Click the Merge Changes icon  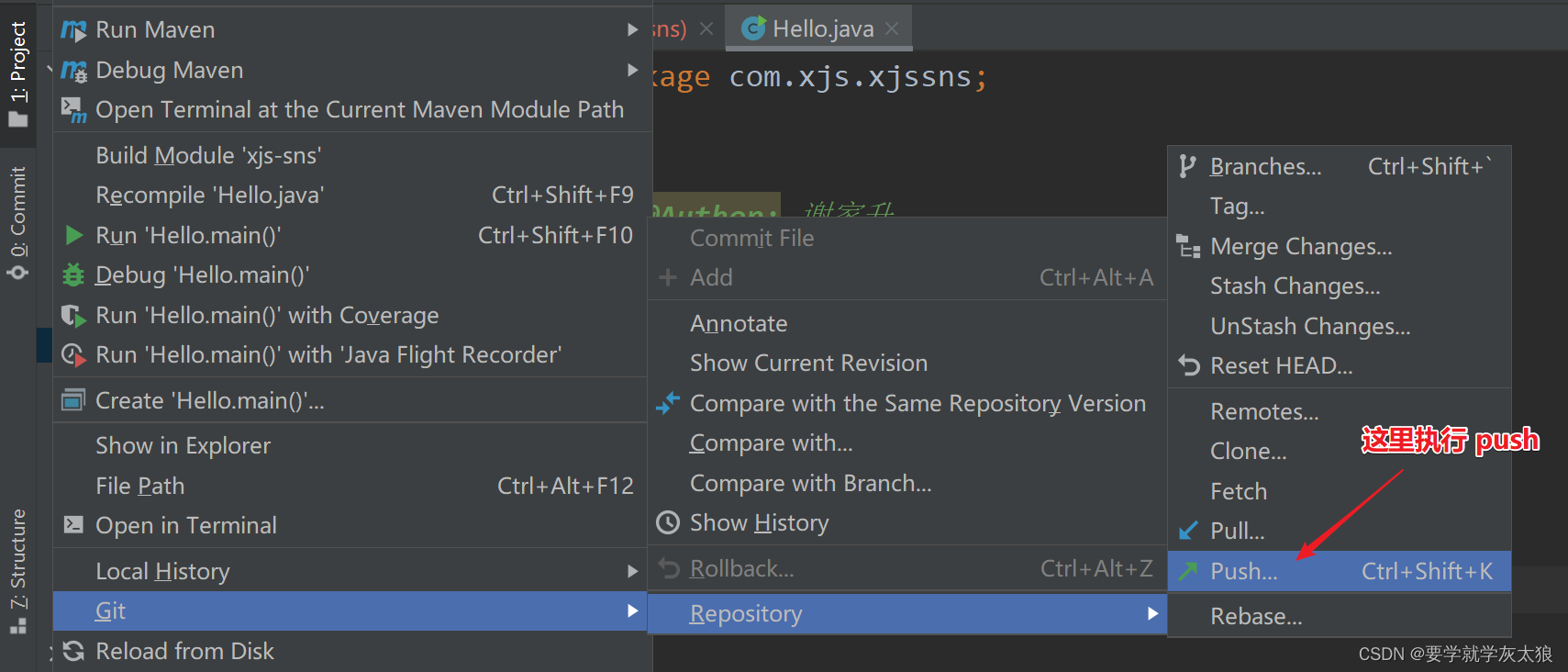click(1189, 246)
